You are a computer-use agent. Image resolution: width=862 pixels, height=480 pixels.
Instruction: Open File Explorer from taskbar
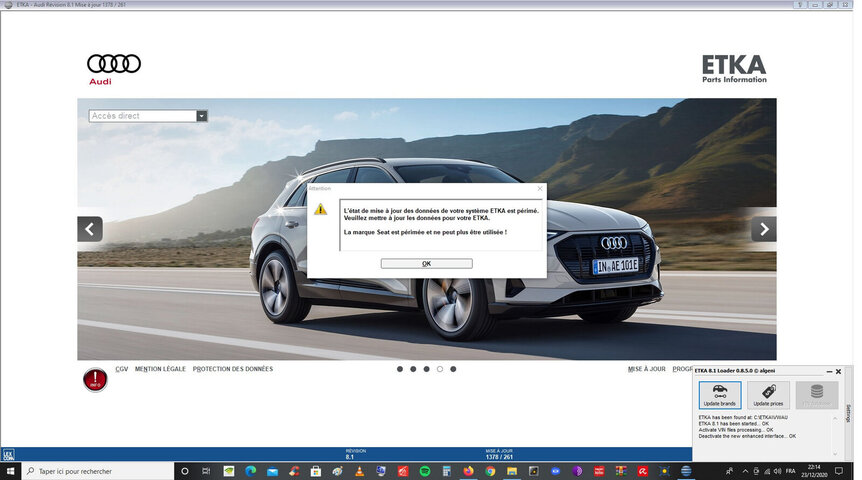[x=512, y=471]
